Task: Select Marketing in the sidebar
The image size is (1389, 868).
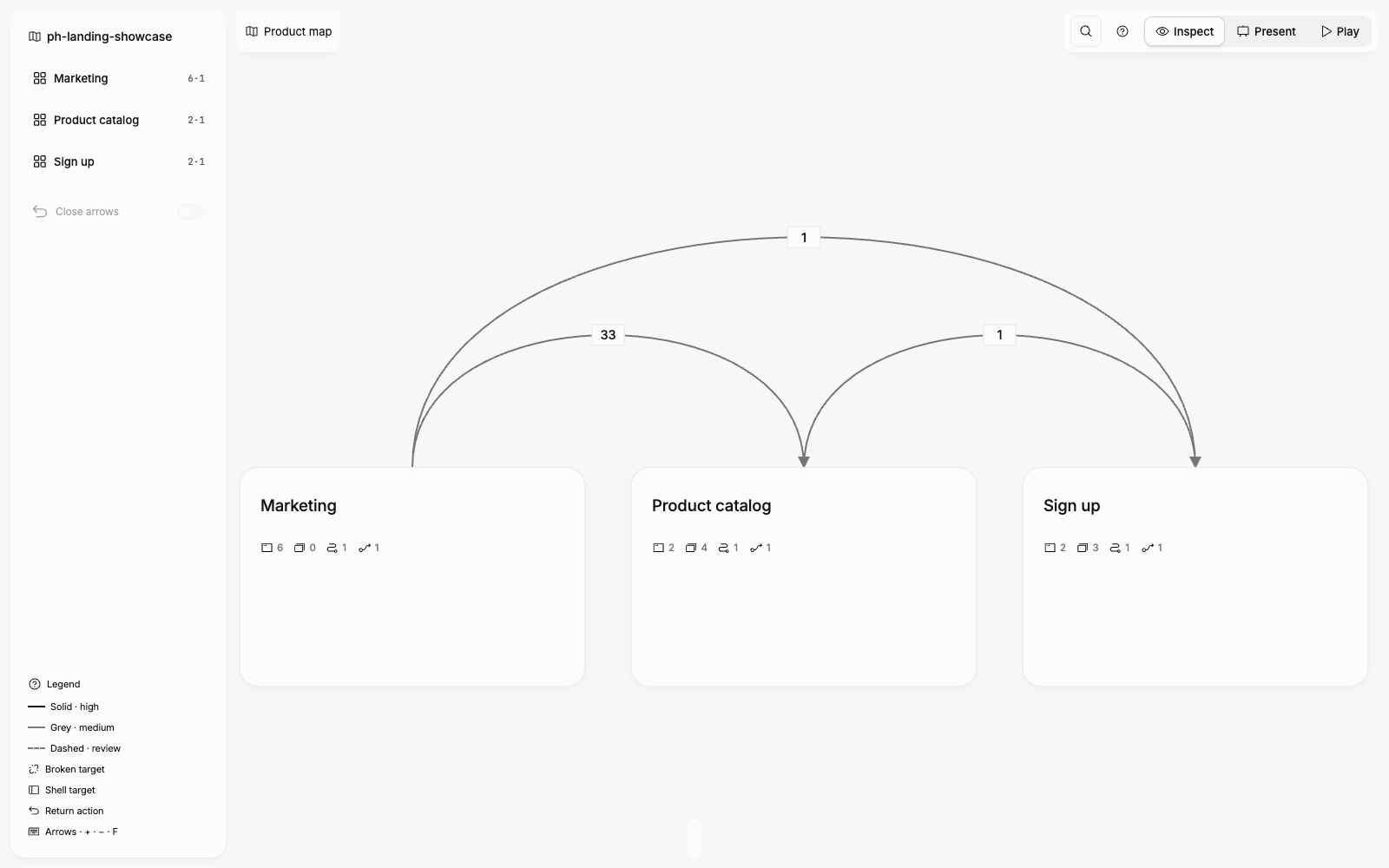Action: click(x=118, y=78)
